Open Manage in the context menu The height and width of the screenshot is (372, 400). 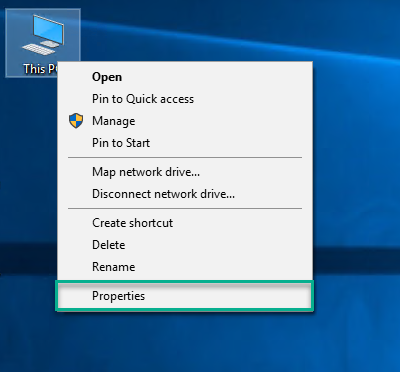click(x=185, y=121)
